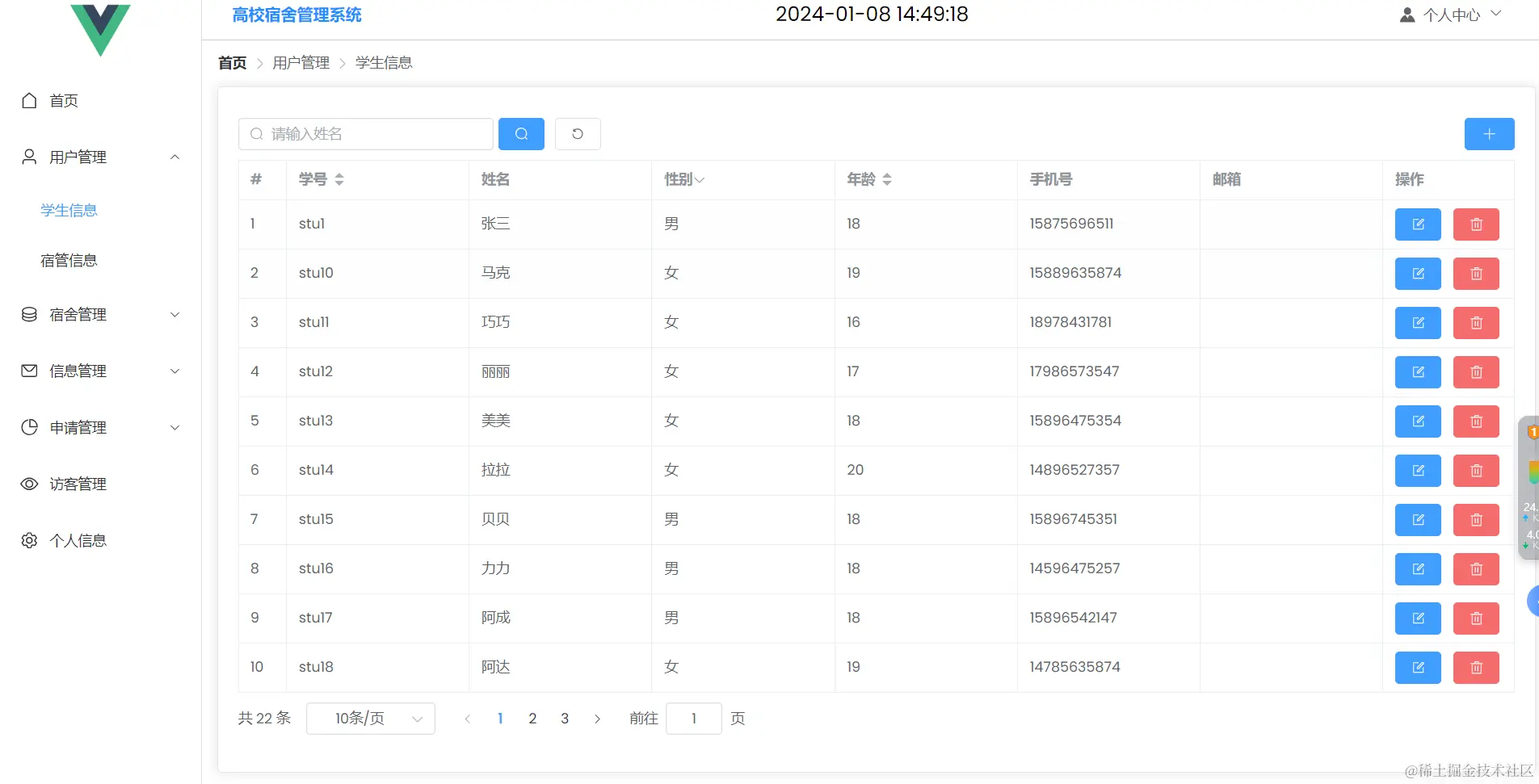Click the Vue logo in the sidebar
Viewport: 1539px width, 784px height.
pos(100,29)
